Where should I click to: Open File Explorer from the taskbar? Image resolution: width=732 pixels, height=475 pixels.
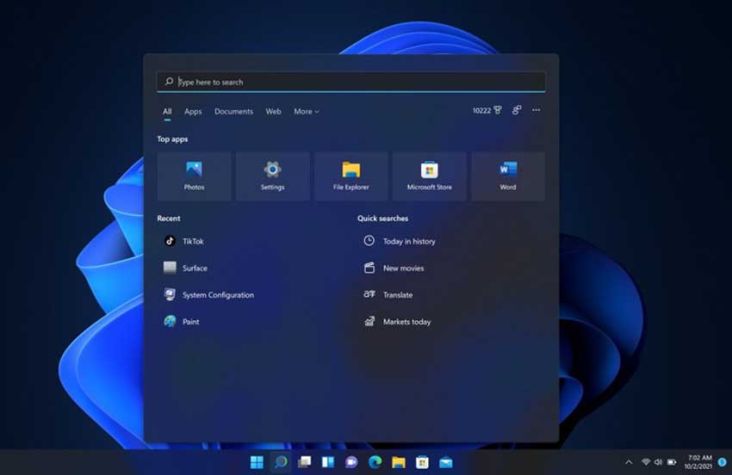399,462
